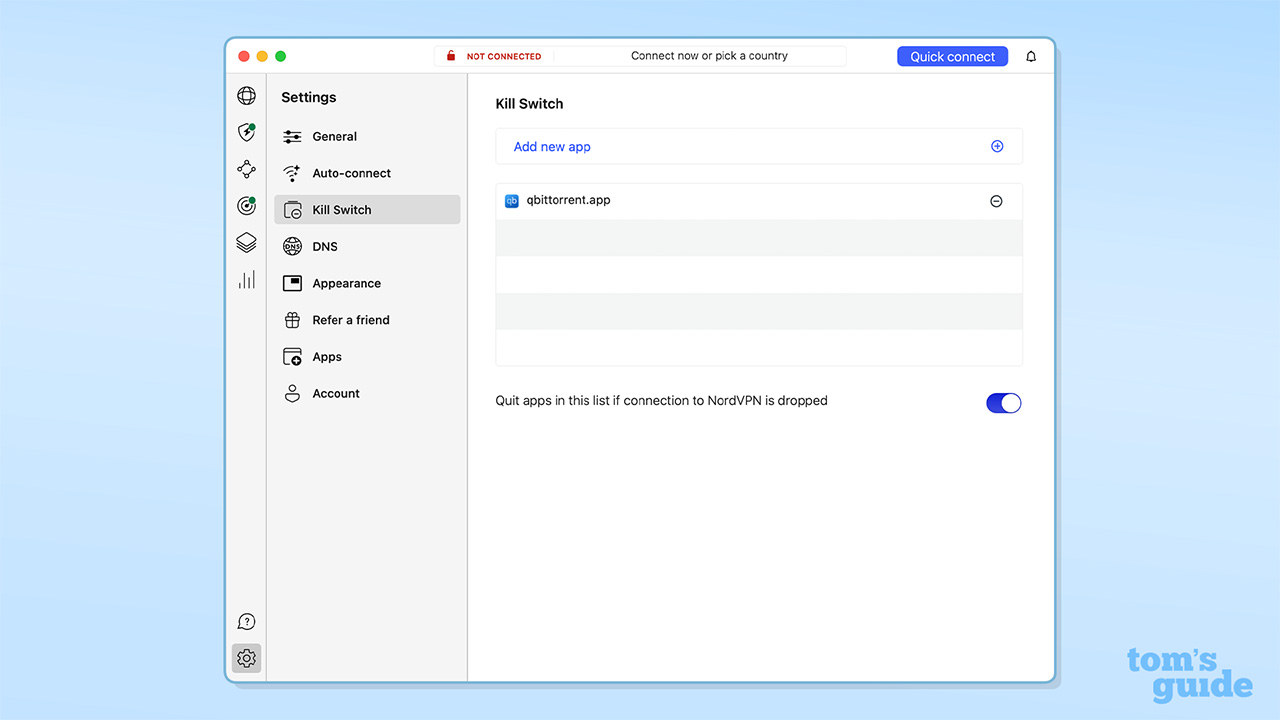
Task: Click the red unlocked padlock icon
Action: tap(451, 56)
